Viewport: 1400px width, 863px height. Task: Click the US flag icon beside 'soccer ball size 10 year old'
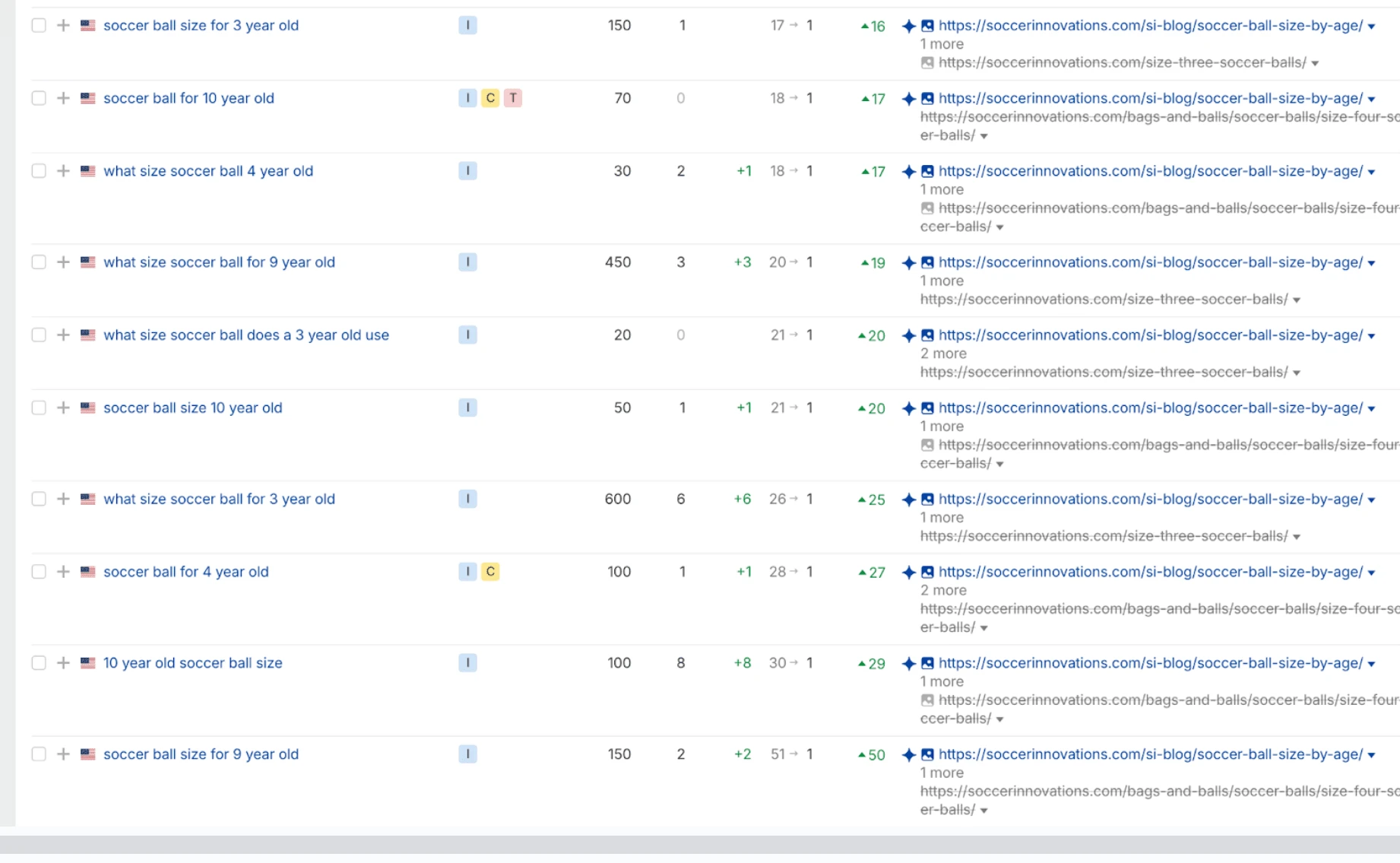88,408
